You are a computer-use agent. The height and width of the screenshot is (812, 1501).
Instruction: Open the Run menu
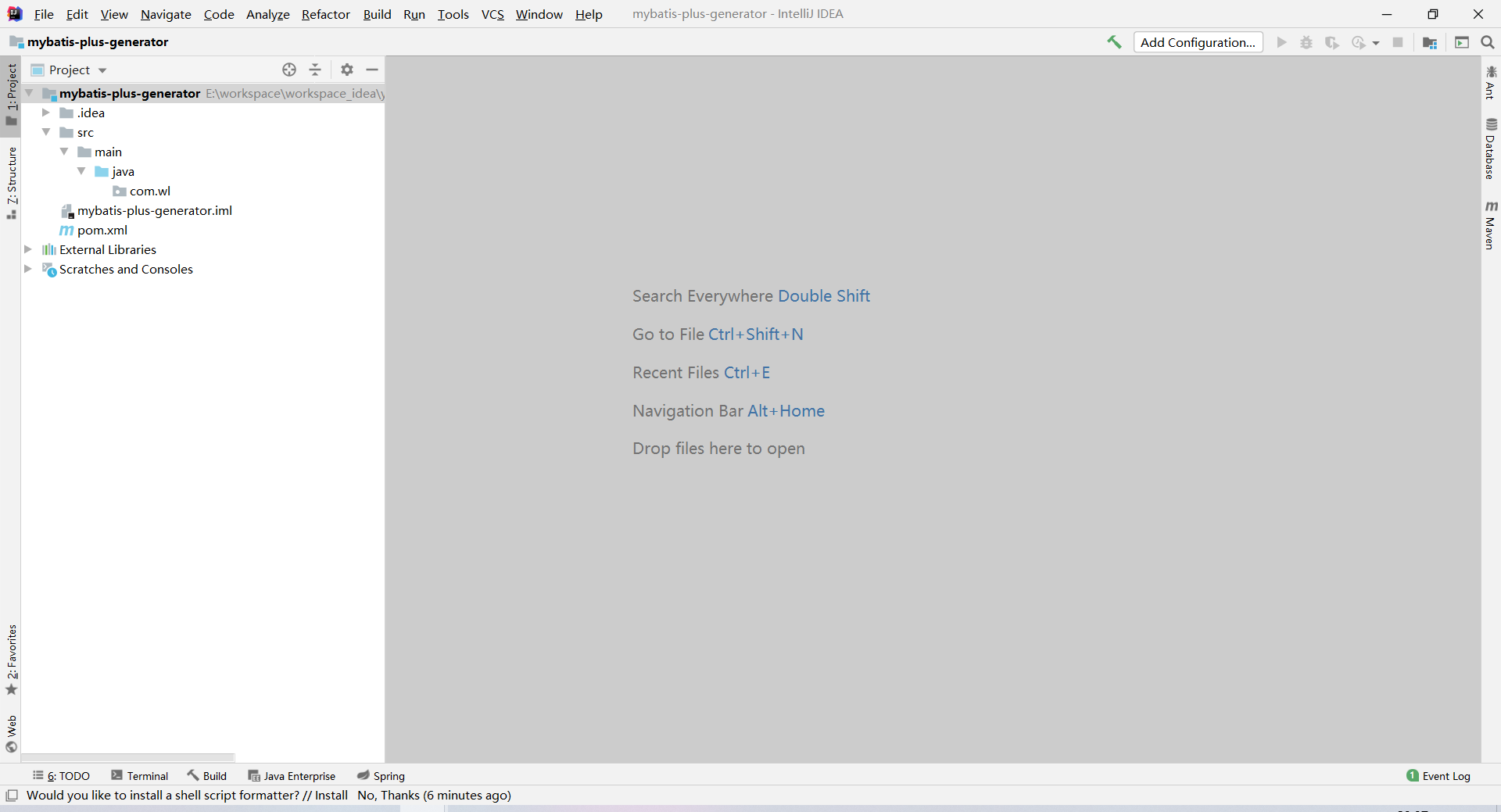414,14
